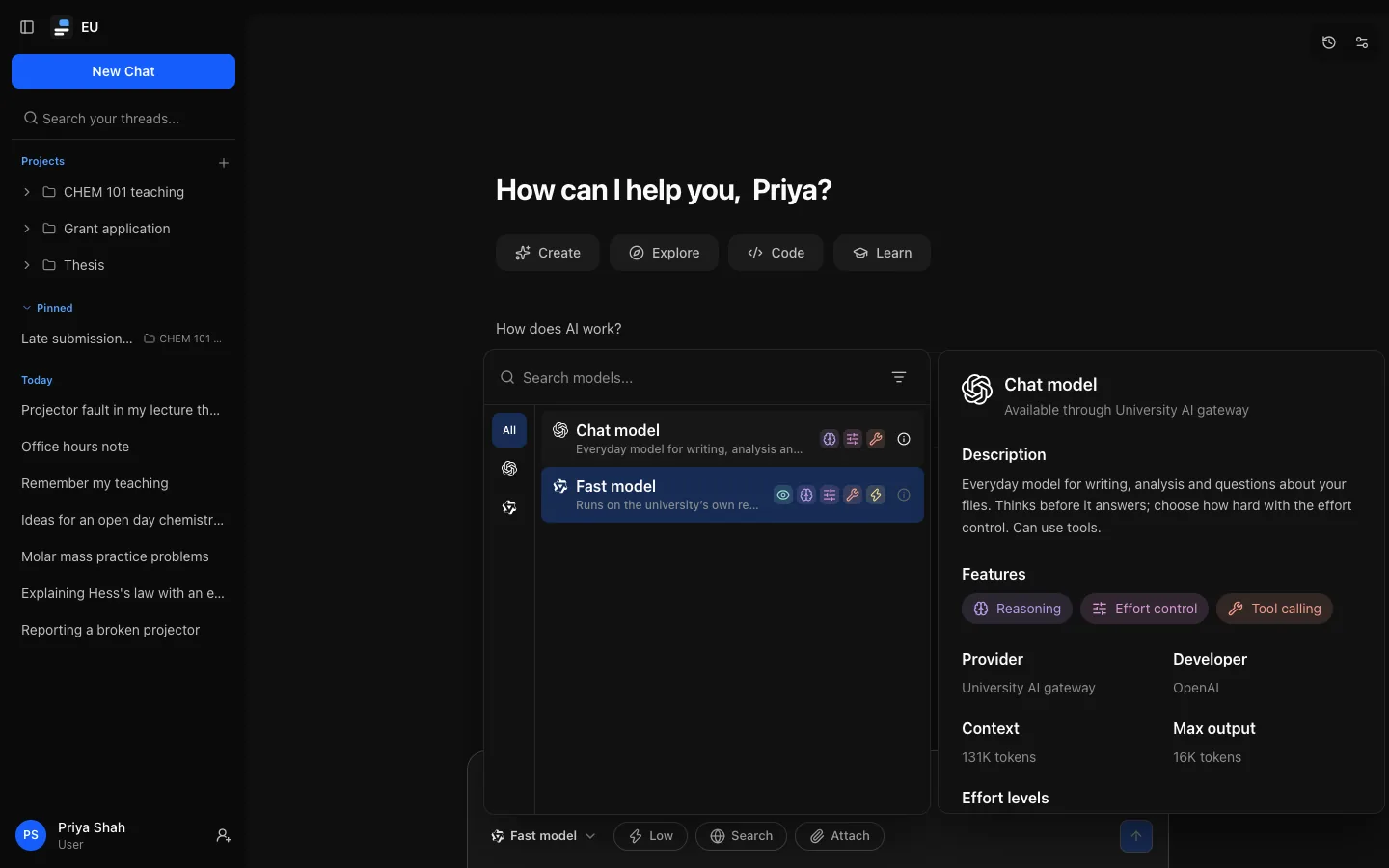Click the wrench icon on the Chat model row

click(876, 439)
